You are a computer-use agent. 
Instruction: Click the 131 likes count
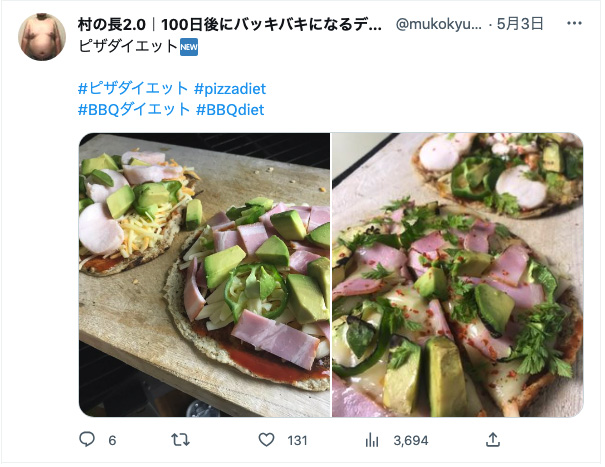tap(299, 440)
